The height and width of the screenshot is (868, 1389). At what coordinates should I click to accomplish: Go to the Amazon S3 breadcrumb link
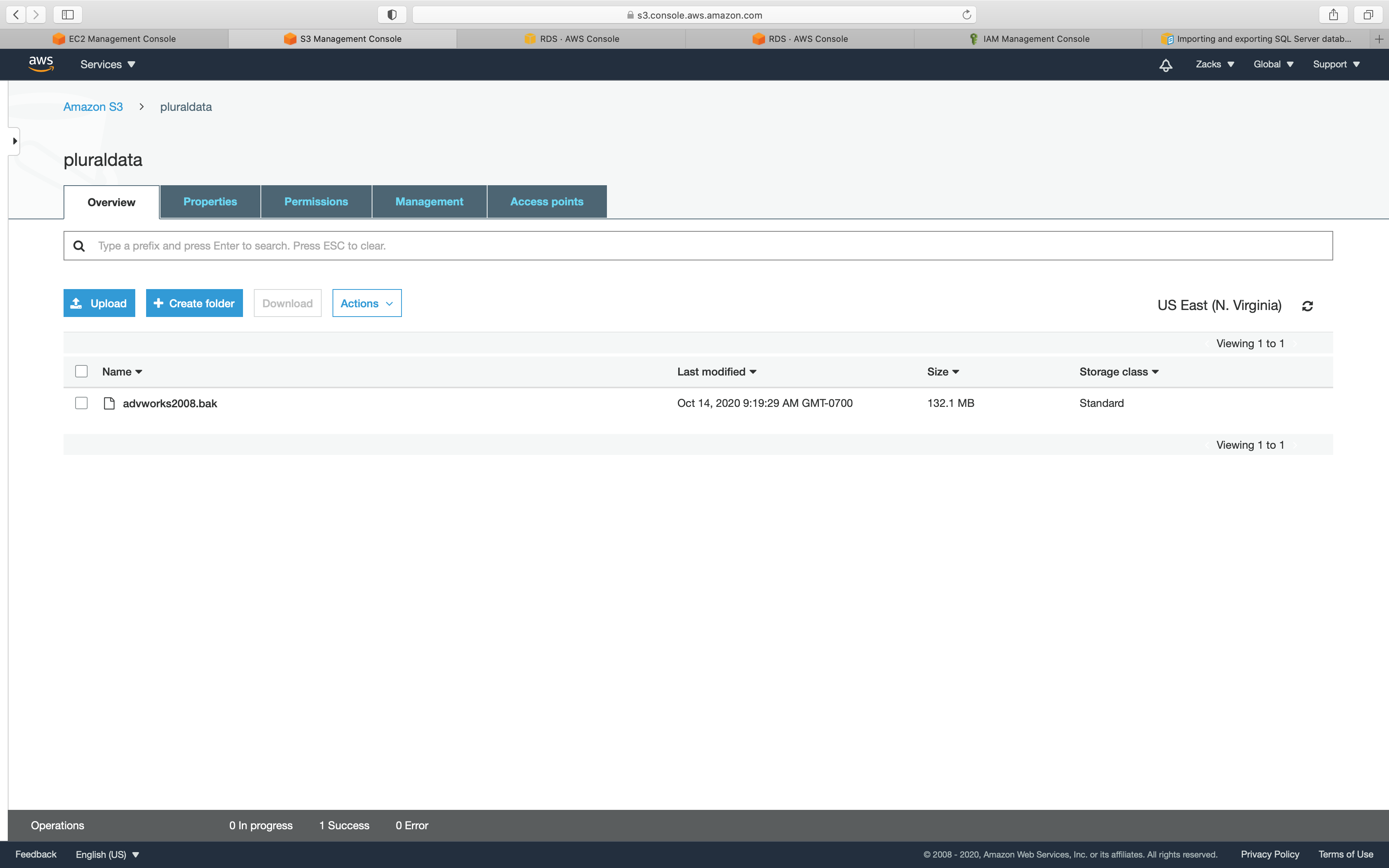93,107
